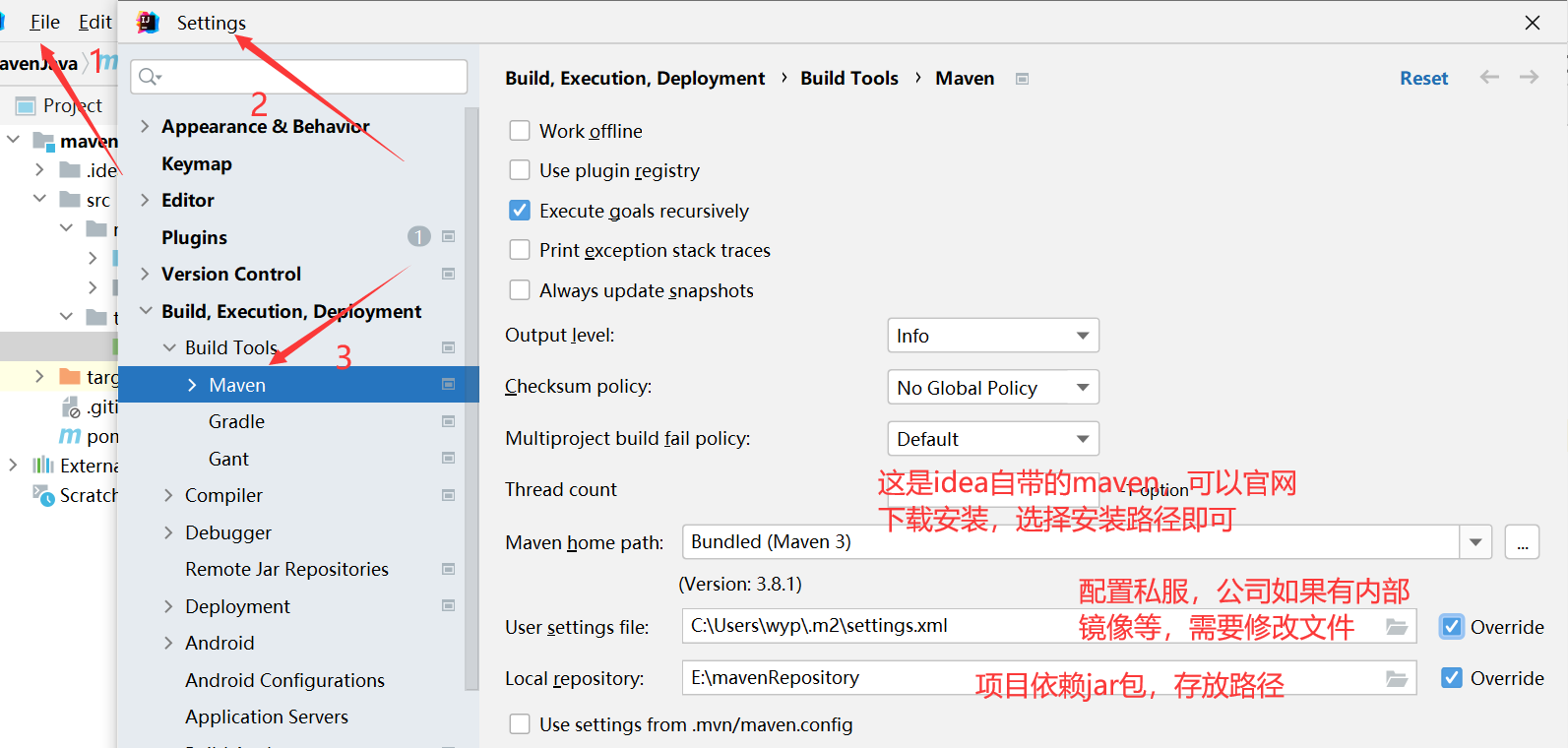Select Gant under Build Tools
The height and width of the screenshot is (748, 1568).
pyautogui.click(x=228, y=459)
